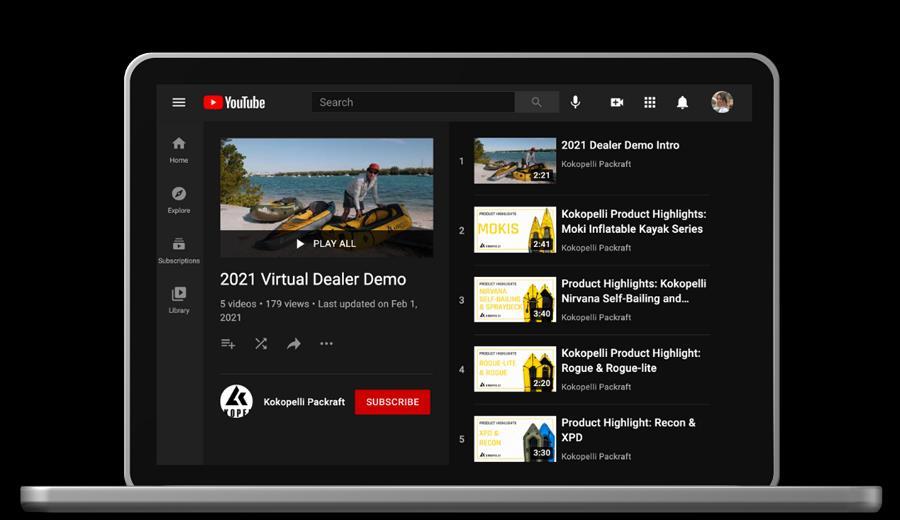Click title 'Product Highlights: Kokopelli Nirvana Self-Bailing and…'
This screenshot has width=900, height=520.
coord(634,291)
